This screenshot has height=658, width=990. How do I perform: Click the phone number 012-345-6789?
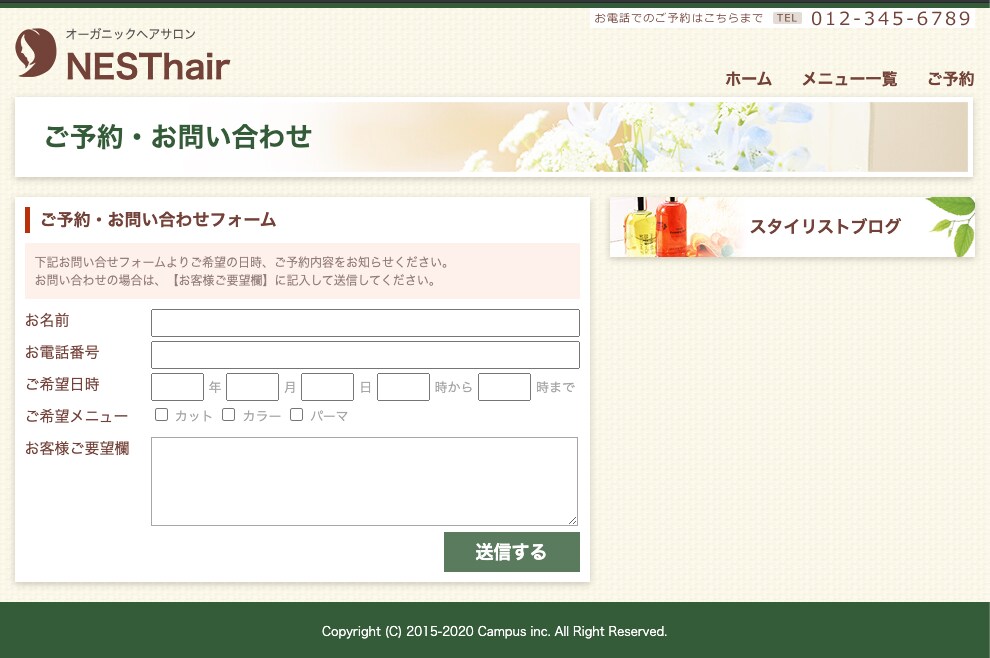[891, 18]
